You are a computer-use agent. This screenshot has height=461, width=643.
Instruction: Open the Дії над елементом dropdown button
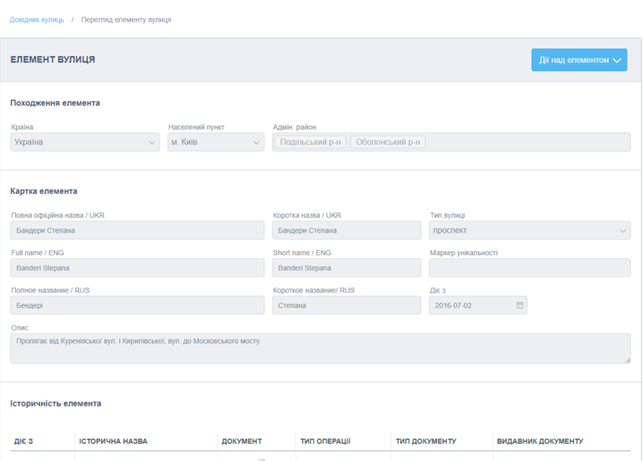[x=579, y=60]
